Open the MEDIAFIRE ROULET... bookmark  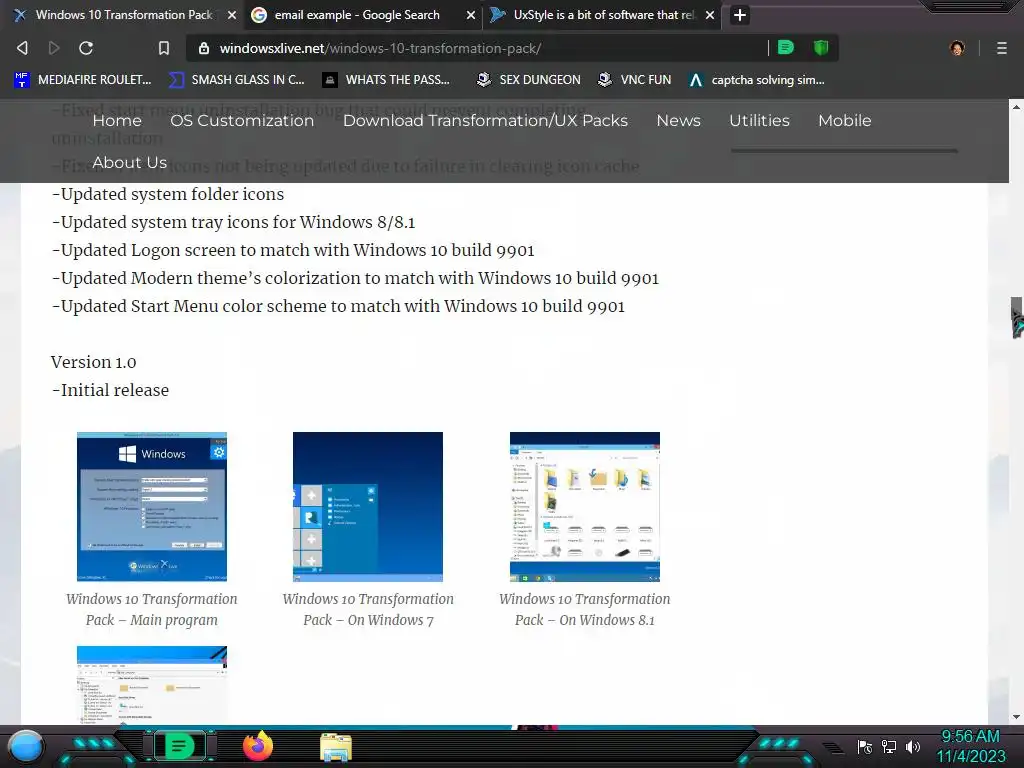tap(83, 80)
